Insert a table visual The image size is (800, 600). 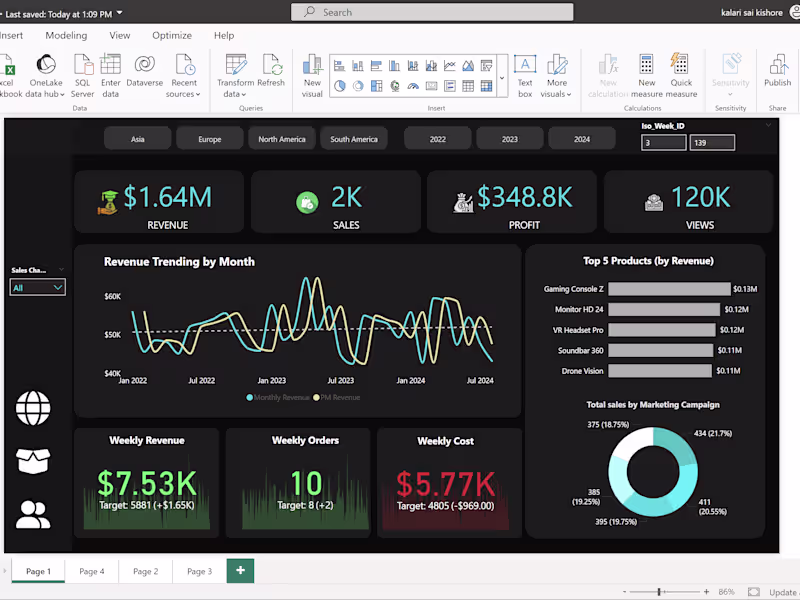(468, 86)
